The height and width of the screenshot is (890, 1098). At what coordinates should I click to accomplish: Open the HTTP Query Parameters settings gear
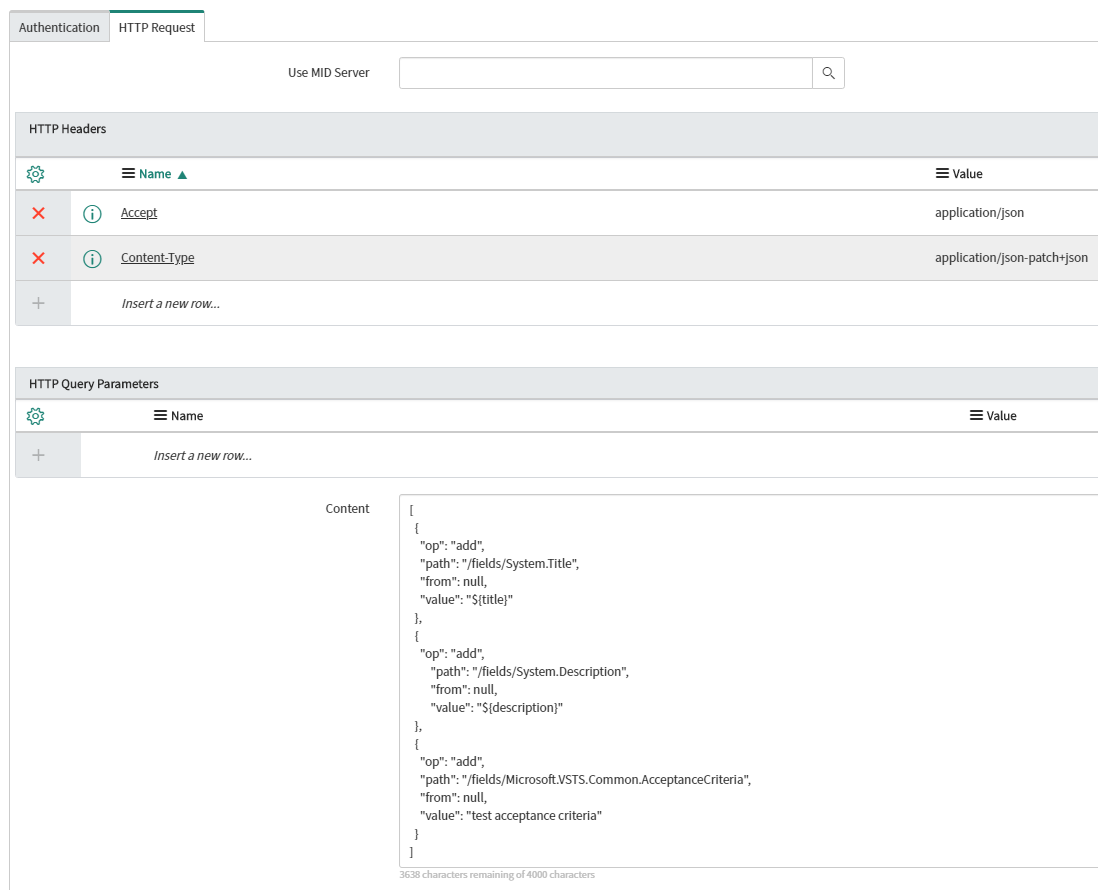tap(35, 415)
